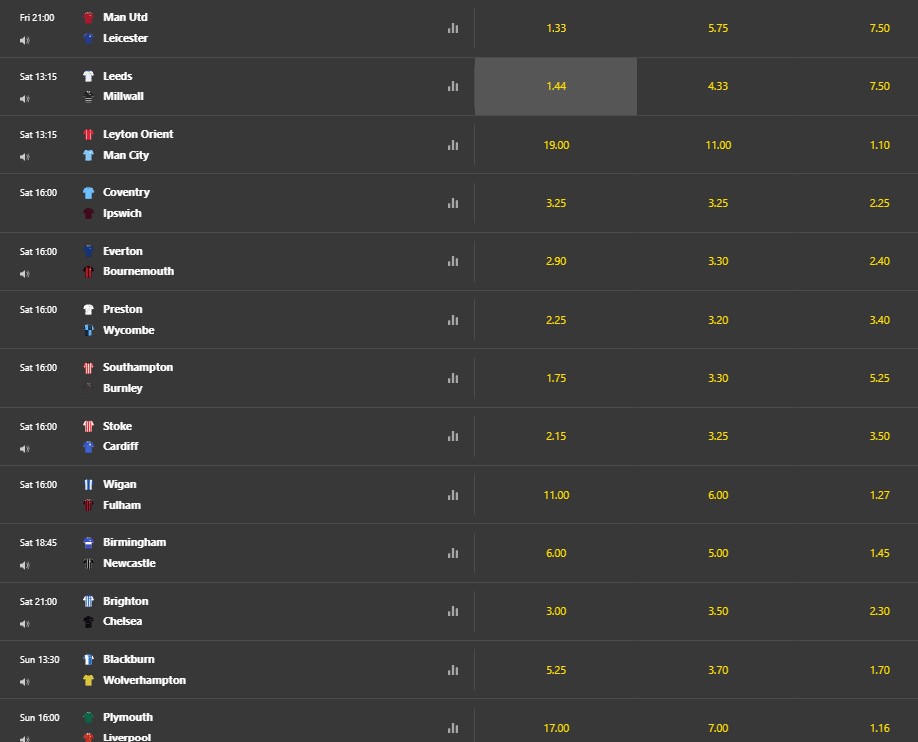The width and height of the screenshot is (918, 742).
Task: Click speaker icon for Birmingham vs Newcastle
Action: 25,565
